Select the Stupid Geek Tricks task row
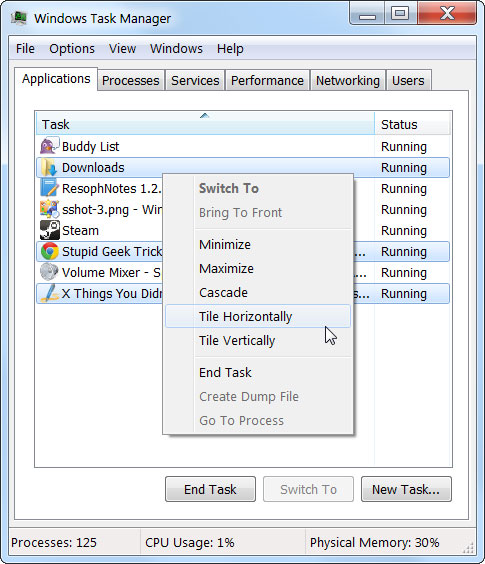 (x=243, y=251)
